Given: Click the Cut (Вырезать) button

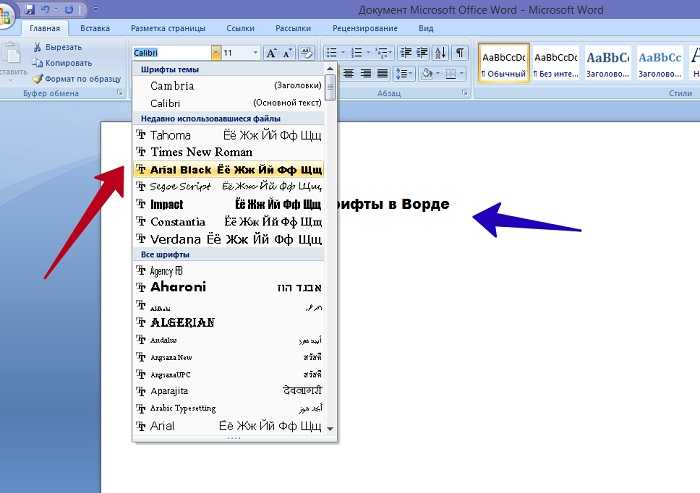Looking at the screenshot, I should click(58, 47).
